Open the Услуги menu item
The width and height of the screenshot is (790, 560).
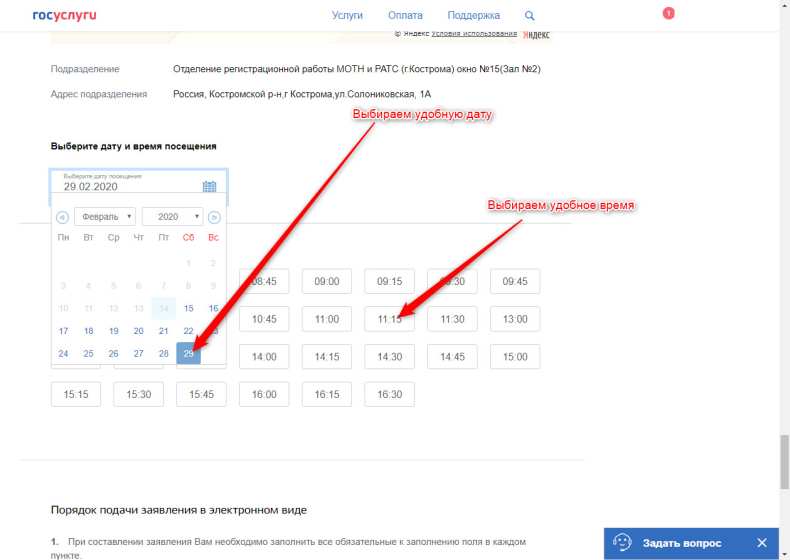pyautogui.click(x=347, y=16)
